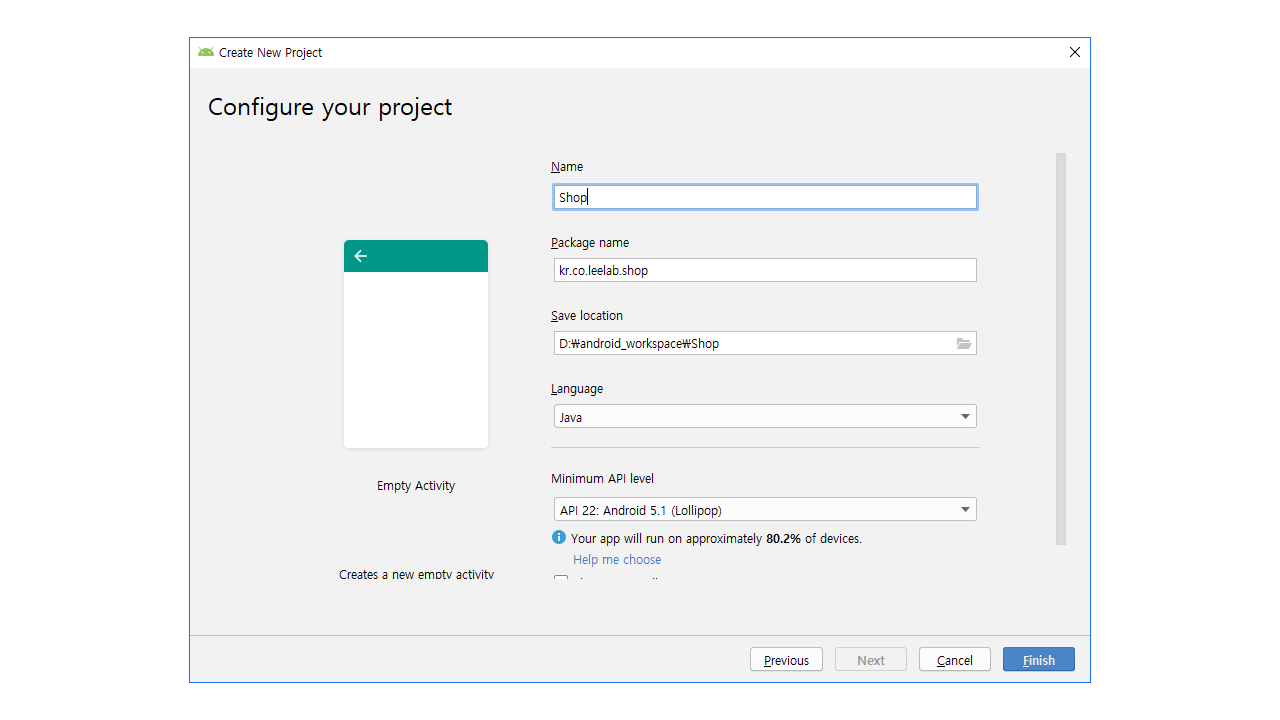Click the Save location path text field
1280x720 pixels.
point(750,344)
